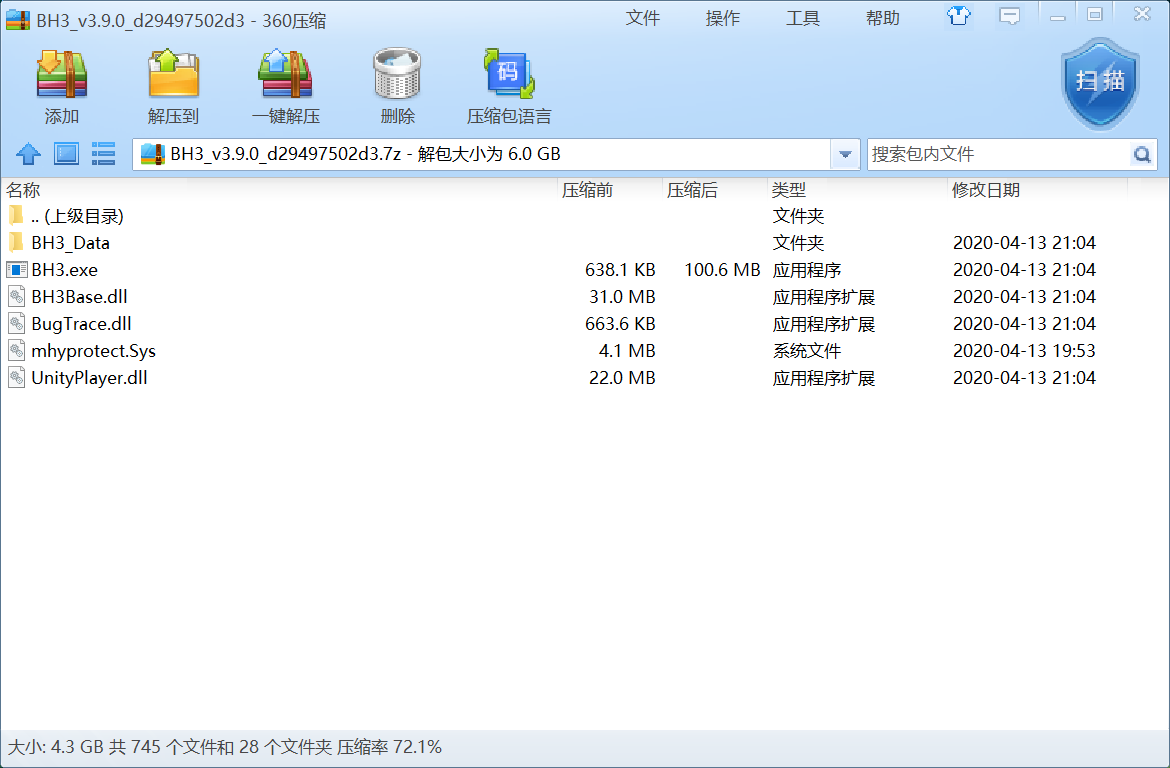Select the mhyprotect.Sys file name

point(93,351)
